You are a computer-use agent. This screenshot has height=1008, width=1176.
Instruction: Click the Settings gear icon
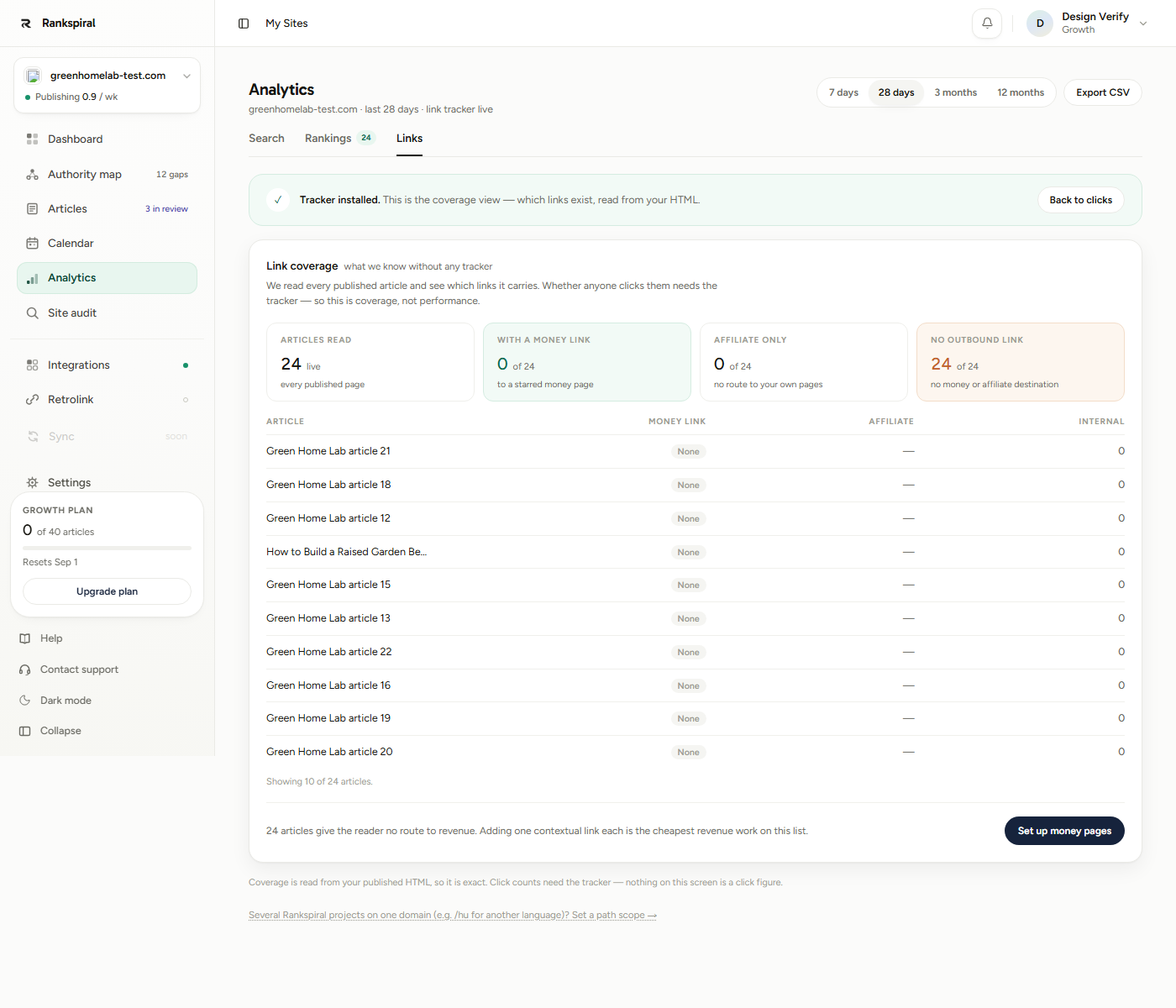(32, 483)
